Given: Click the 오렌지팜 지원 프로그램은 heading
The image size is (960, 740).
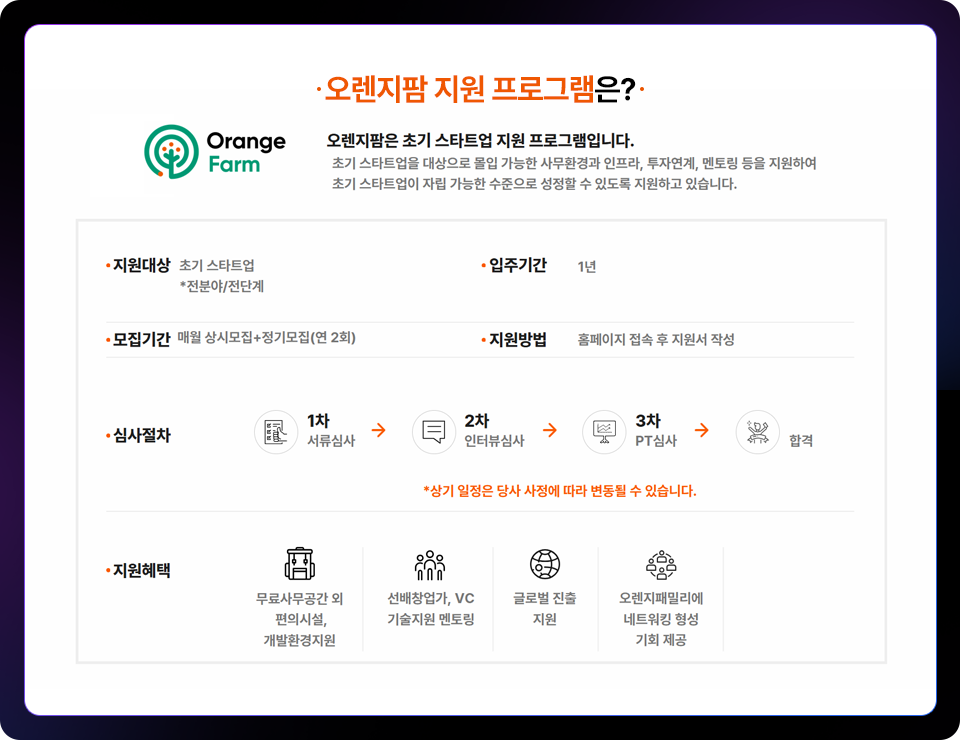Looking at the screenshot, I should click(x=481, y=88).
